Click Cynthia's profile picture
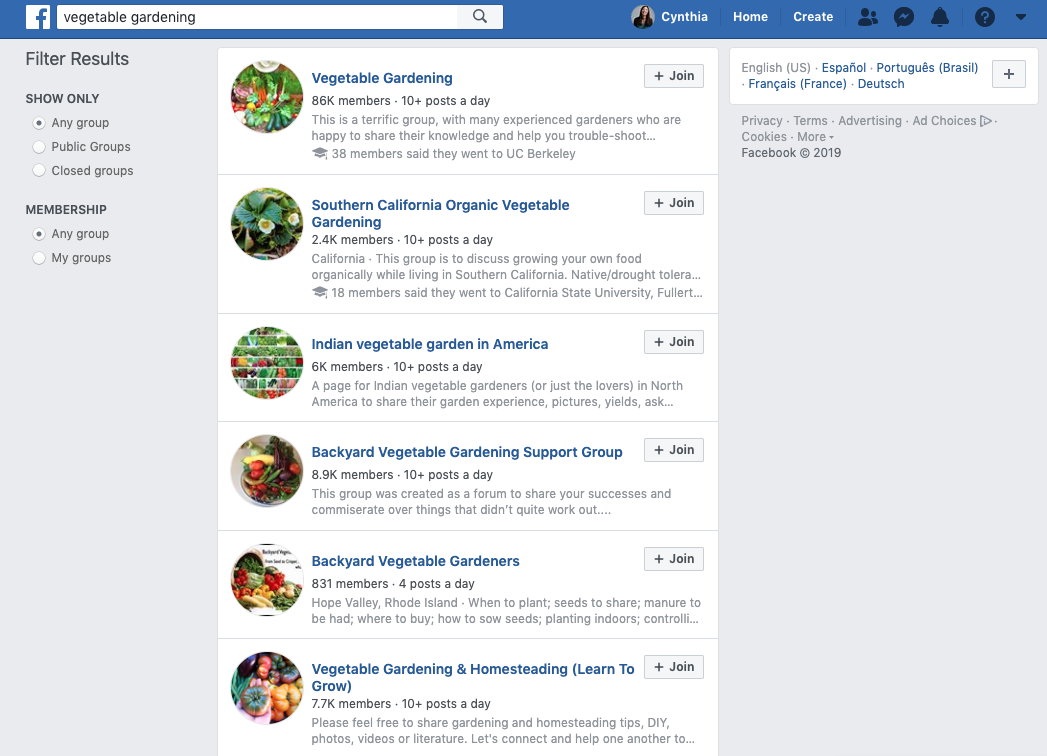The height and width of the screenshot is (756, 1047). click(642, 17)
